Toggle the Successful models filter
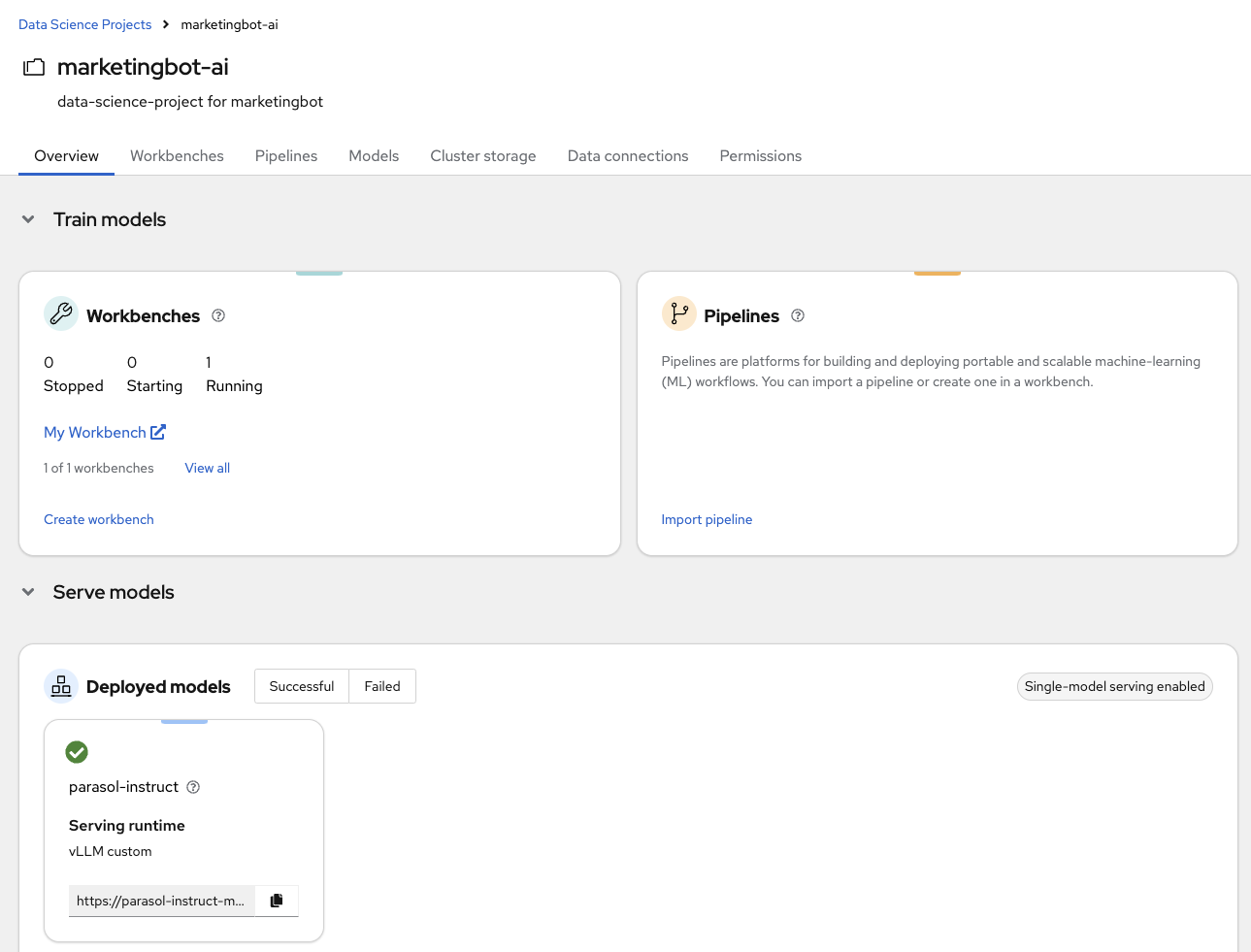The height and width of the screenshot is (952, 1251). tap(302, 686)
